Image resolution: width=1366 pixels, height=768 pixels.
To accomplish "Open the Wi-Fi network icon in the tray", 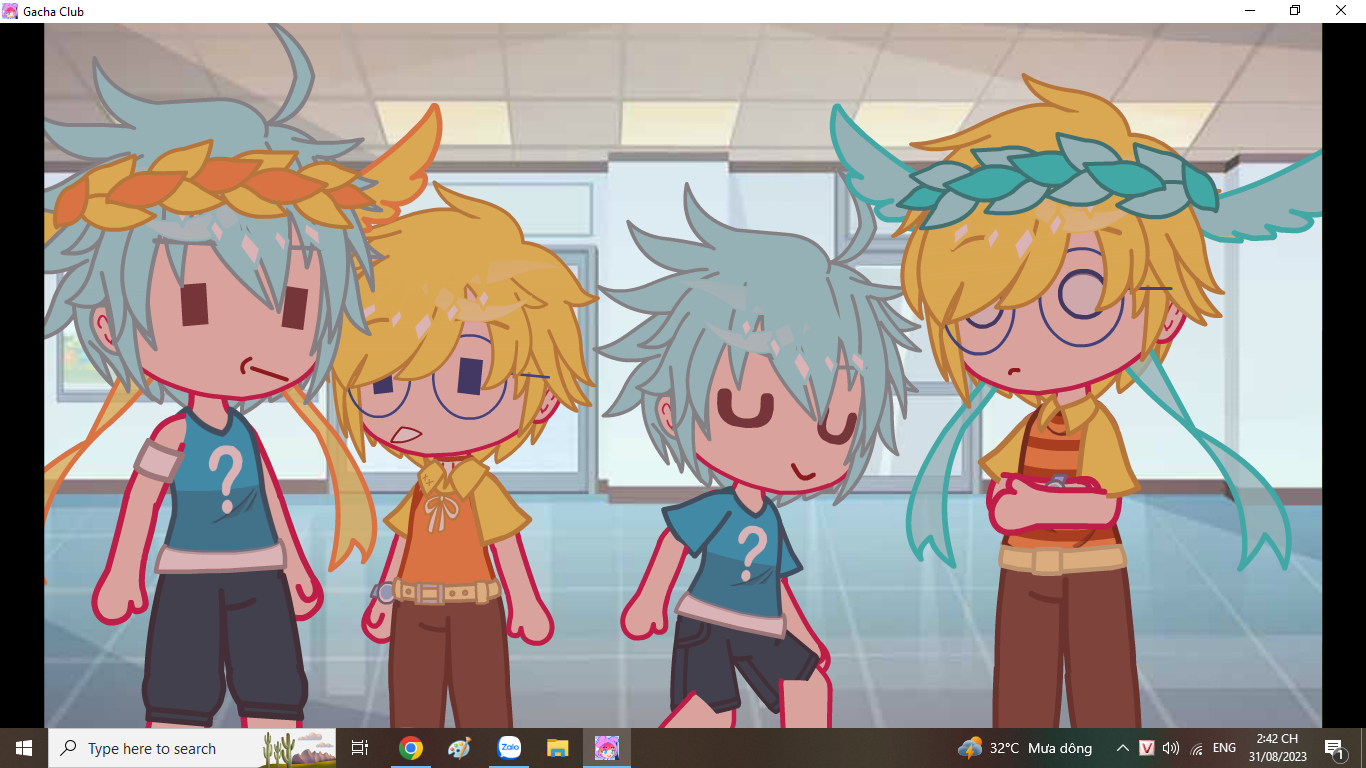I will coord(1197,748).
